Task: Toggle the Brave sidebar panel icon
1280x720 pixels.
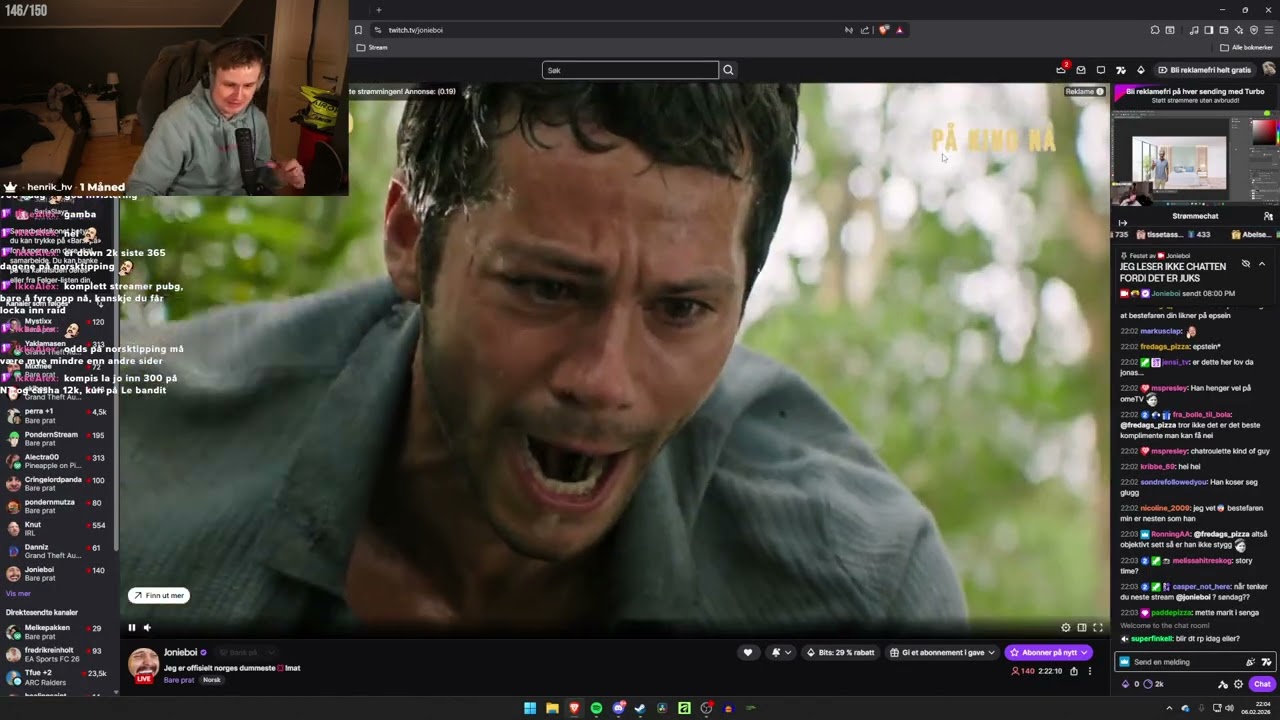Action: [x=1209, y=30]
